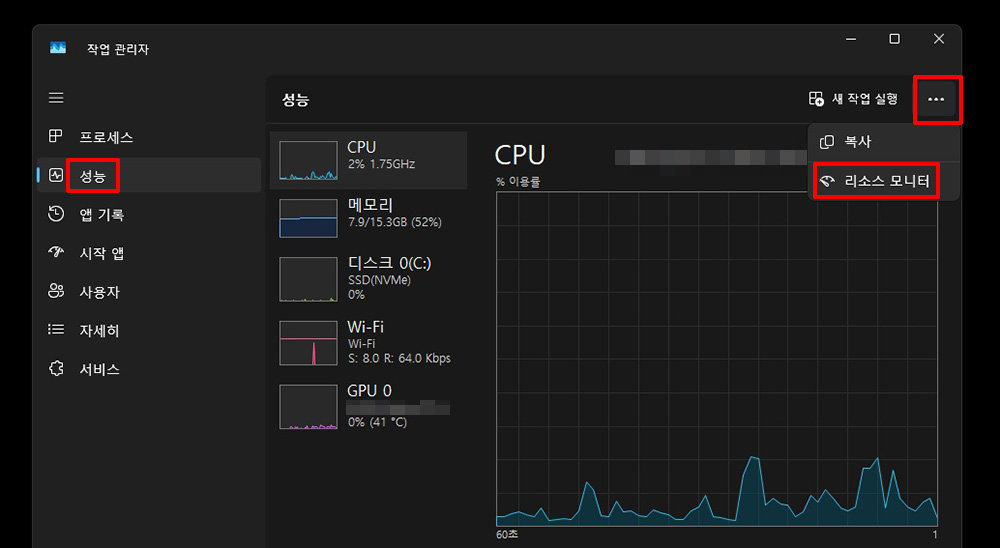Viewport: 1000px width, 548px height.
Task: Select the 성능 (Performance) sidebar item
Action: coord(93,176)
